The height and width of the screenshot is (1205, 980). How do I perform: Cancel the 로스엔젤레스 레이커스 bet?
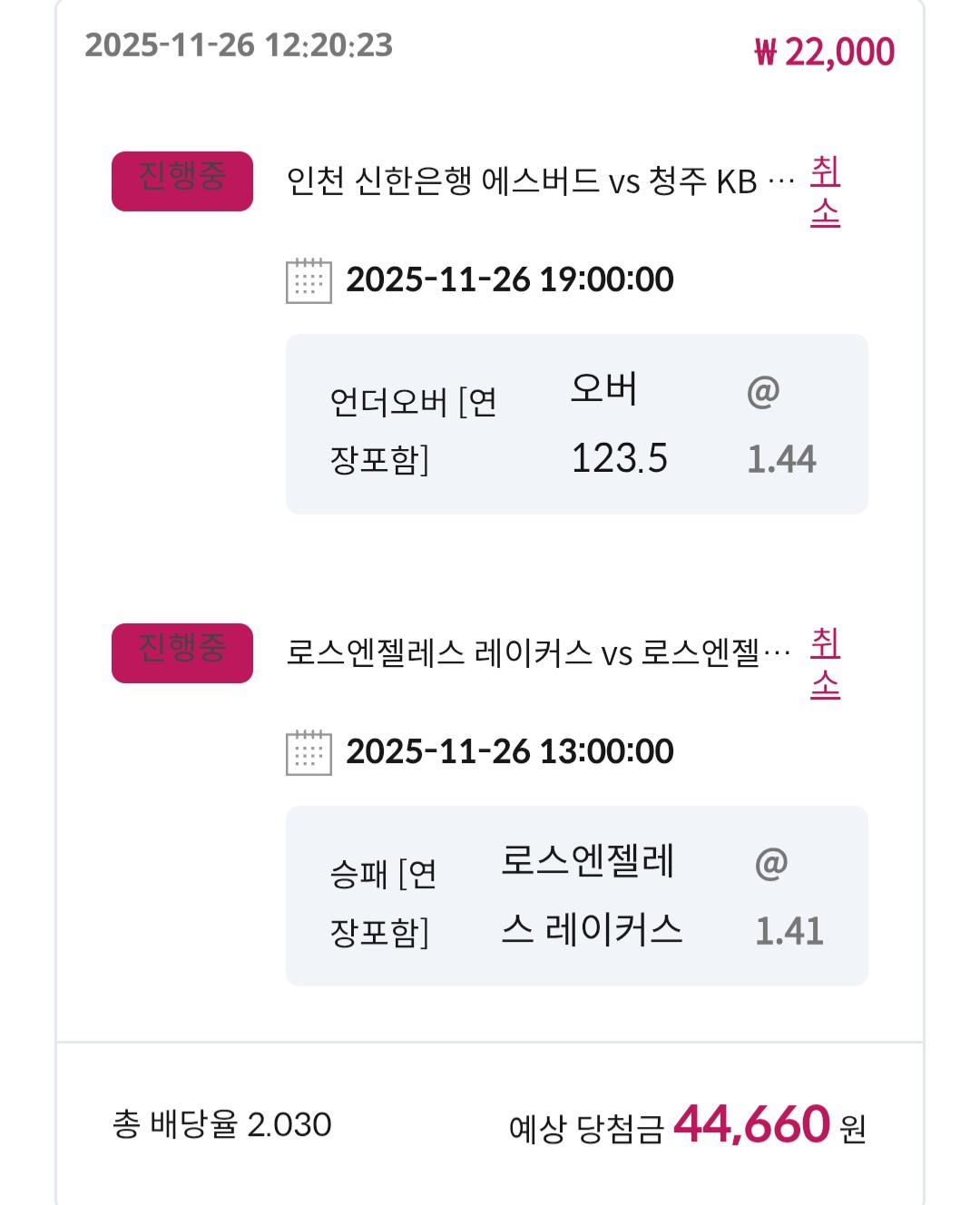tap(825, 663)
